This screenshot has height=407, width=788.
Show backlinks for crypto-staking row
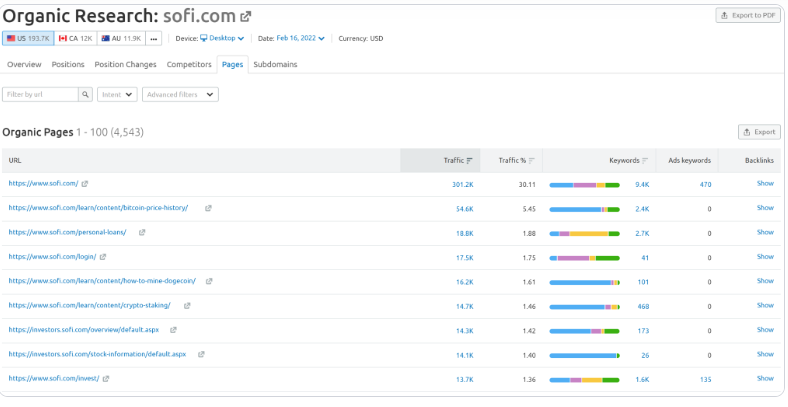click(x=765, y=306)
